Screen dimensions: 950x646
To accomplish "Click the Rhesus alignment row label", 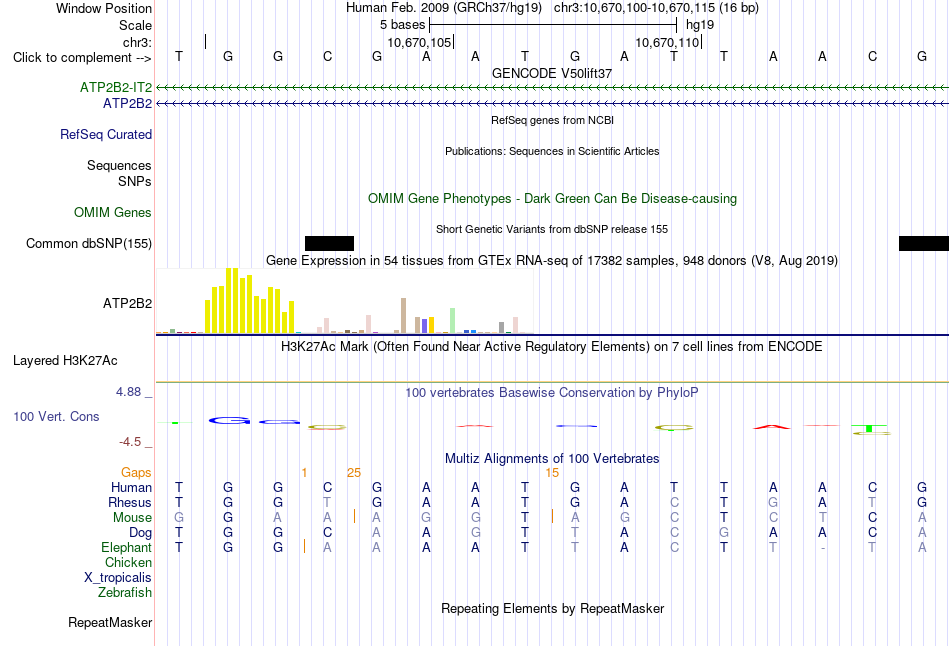I will point(130,502).
